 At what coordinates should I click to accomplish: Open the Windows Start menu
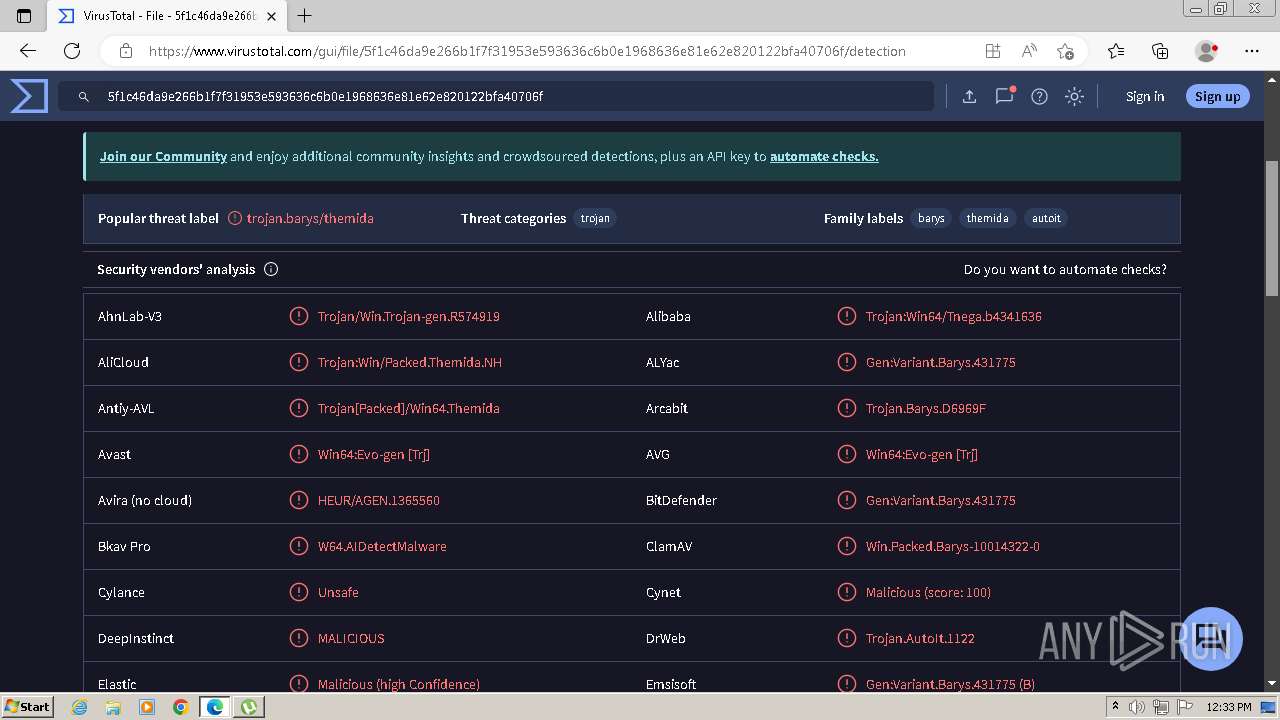pos(27,706)
